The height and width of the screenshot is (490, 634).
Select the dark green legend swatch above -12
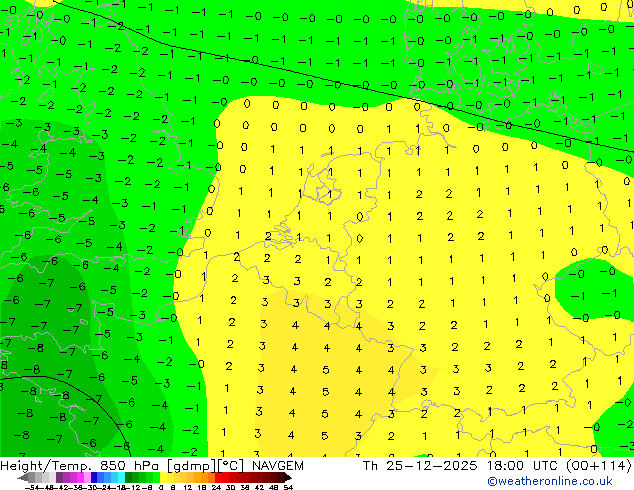pyautogui.click(x=128, y=477)
